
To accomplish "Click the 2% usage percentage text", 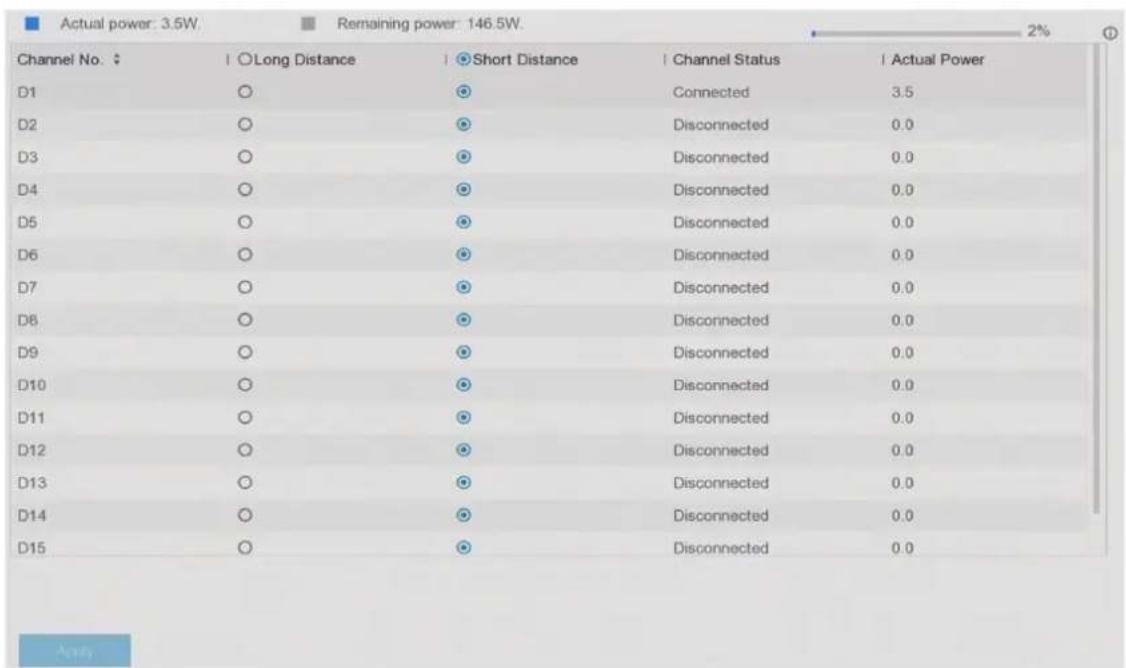I will [x=1038, y=31].
